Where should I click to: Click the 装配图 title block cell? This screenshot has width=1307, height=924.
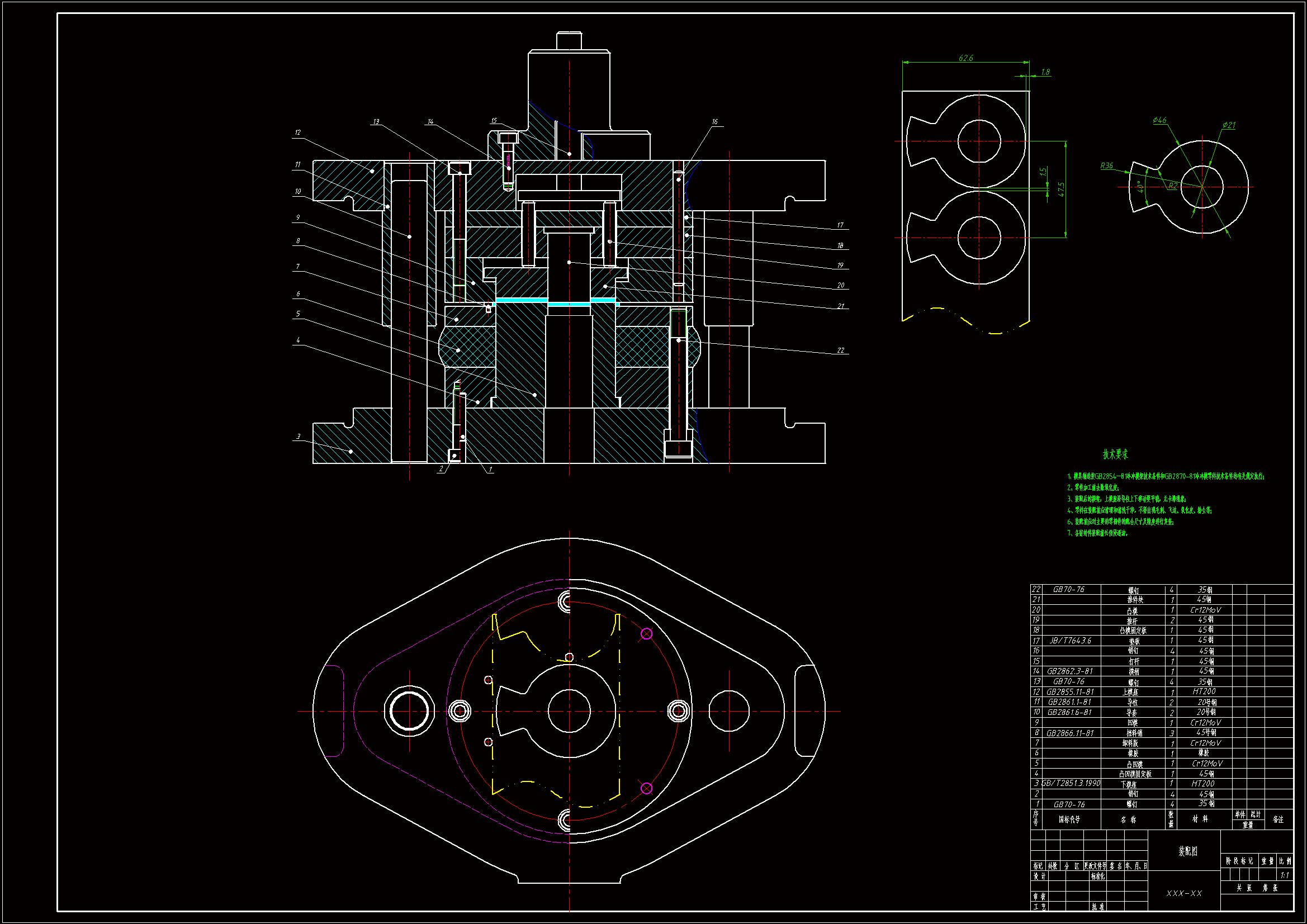(1187, 851)
